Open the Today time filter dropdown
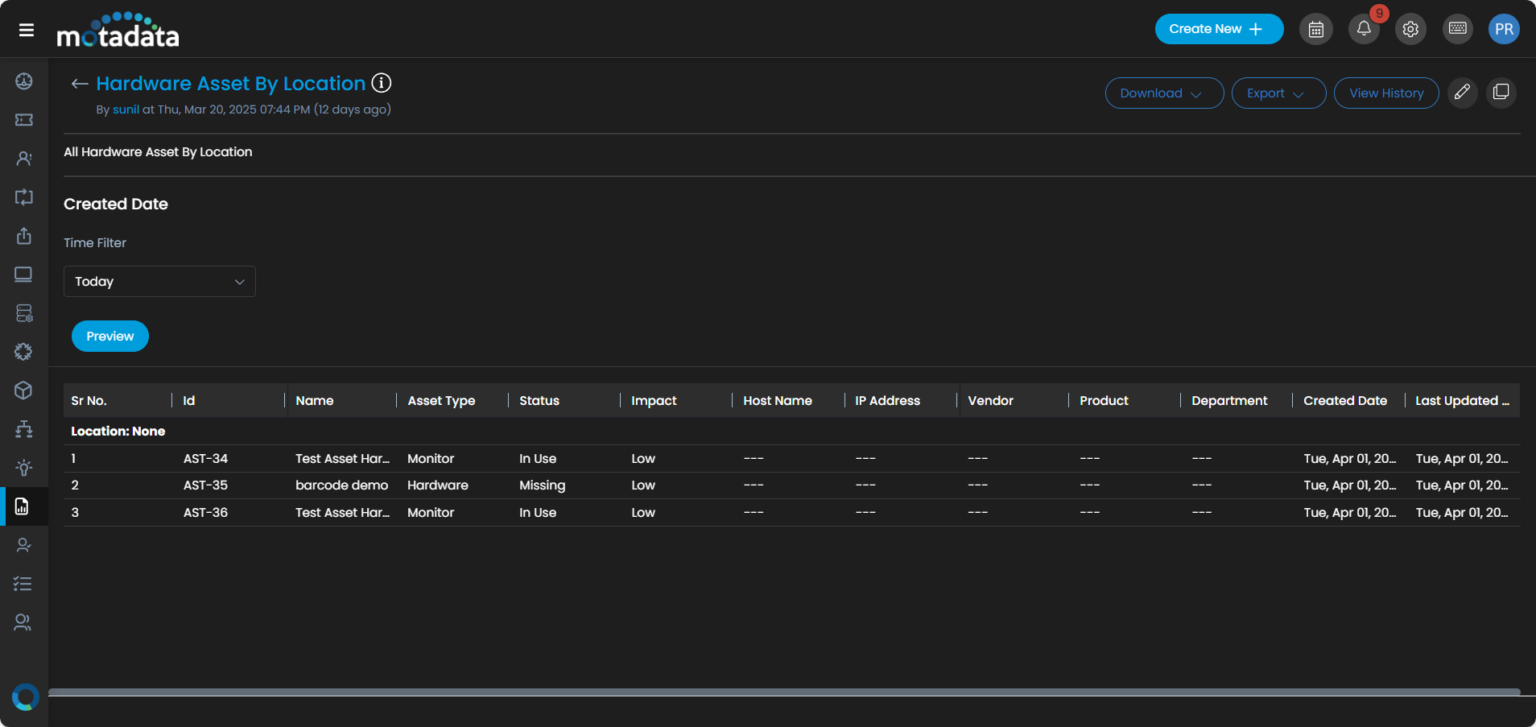Viewport: 1536px width, 727px height. pyautogui.click(x=160, y=281)
